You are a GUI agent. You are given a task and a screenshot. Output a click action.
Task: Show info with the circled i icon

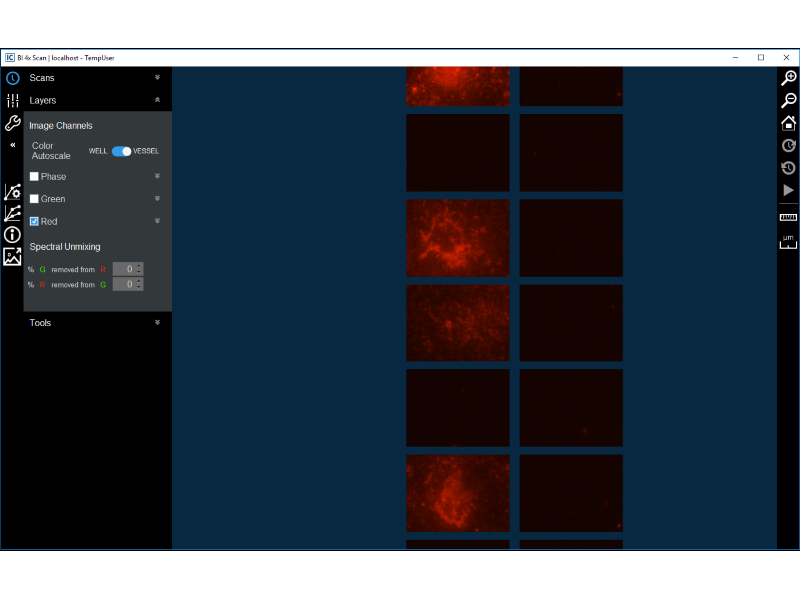point(12,235)
